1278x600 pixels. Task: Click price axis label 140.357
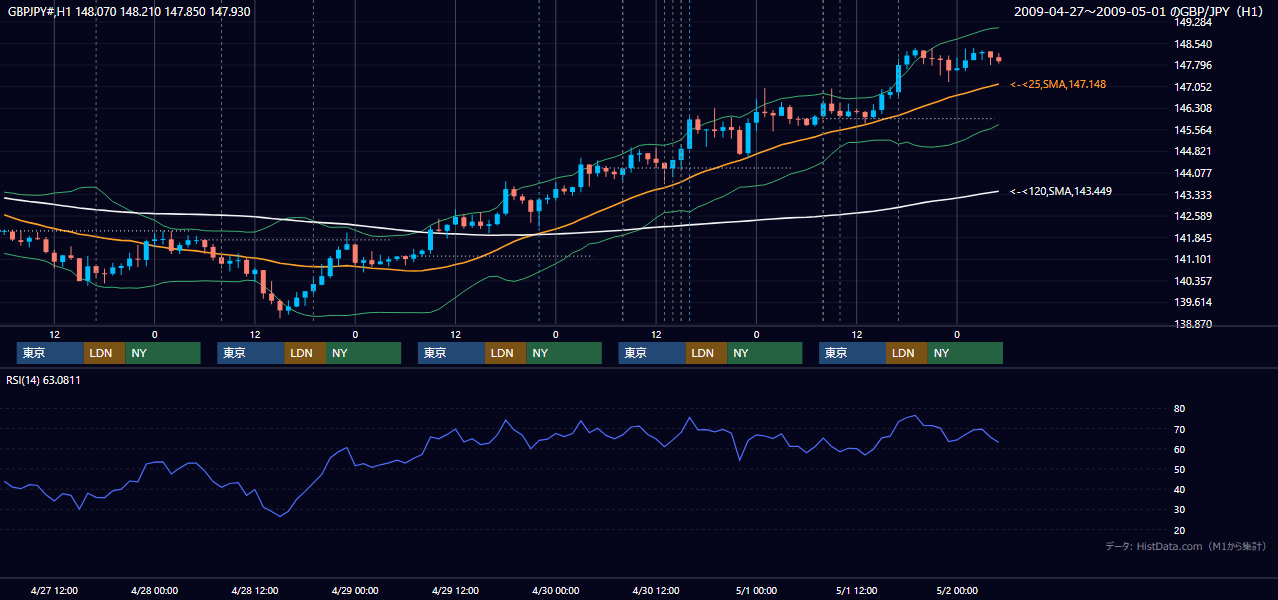tap(1193, 281)
